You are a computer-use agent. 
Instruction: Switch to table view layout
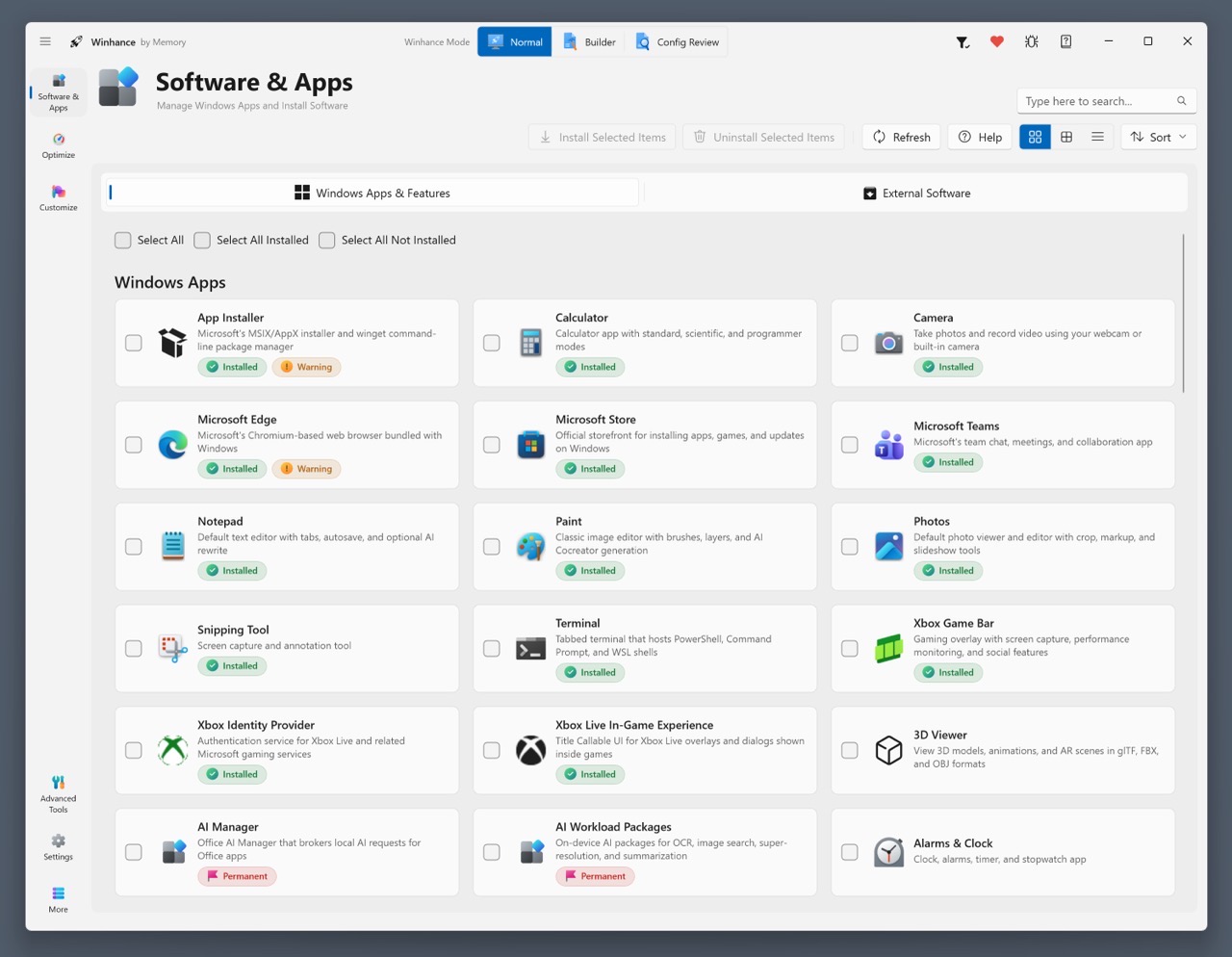point(1066,137)
